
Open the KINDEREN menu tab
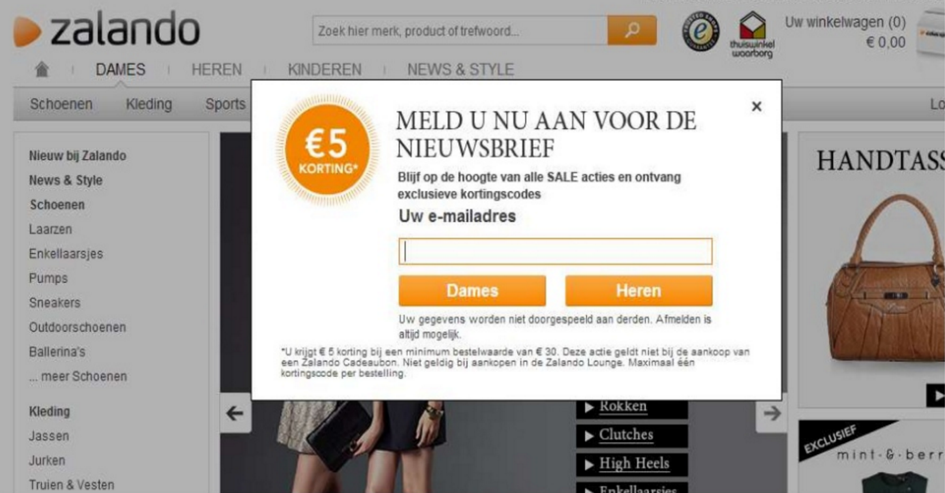pos(324,69)
